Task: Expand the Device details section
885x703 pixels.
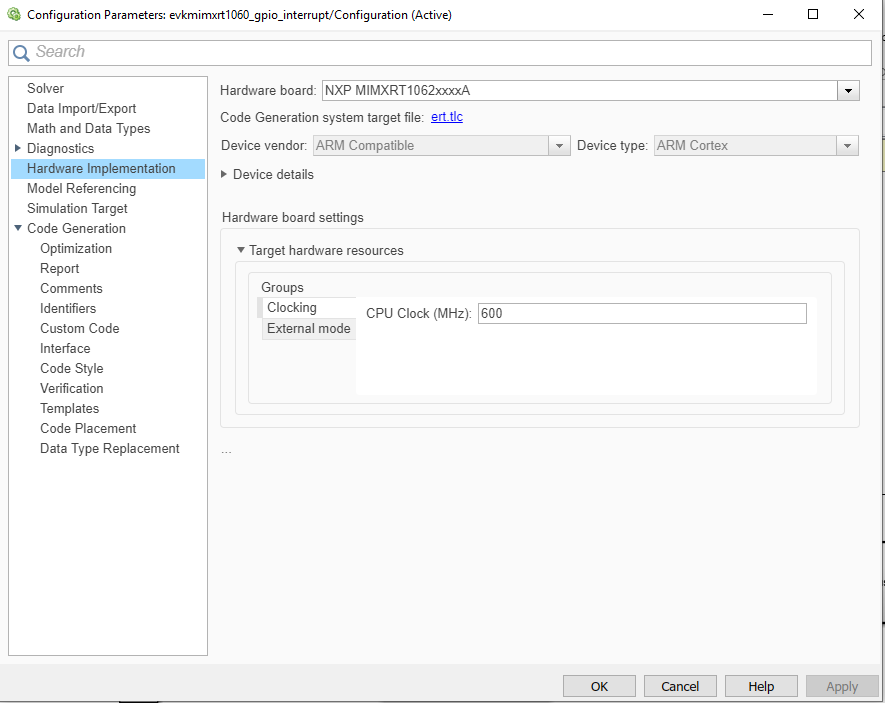Action: click(x=224, y=174)
